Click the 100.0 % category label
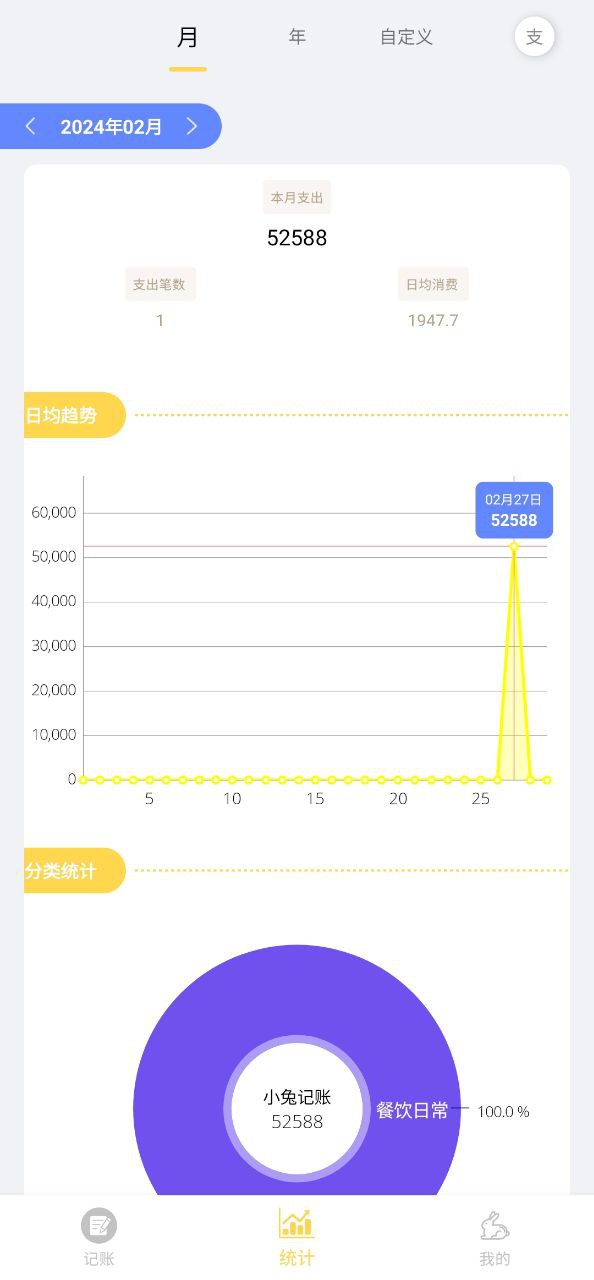This screenshot has width=594, height=1280. click(503, 1111)
